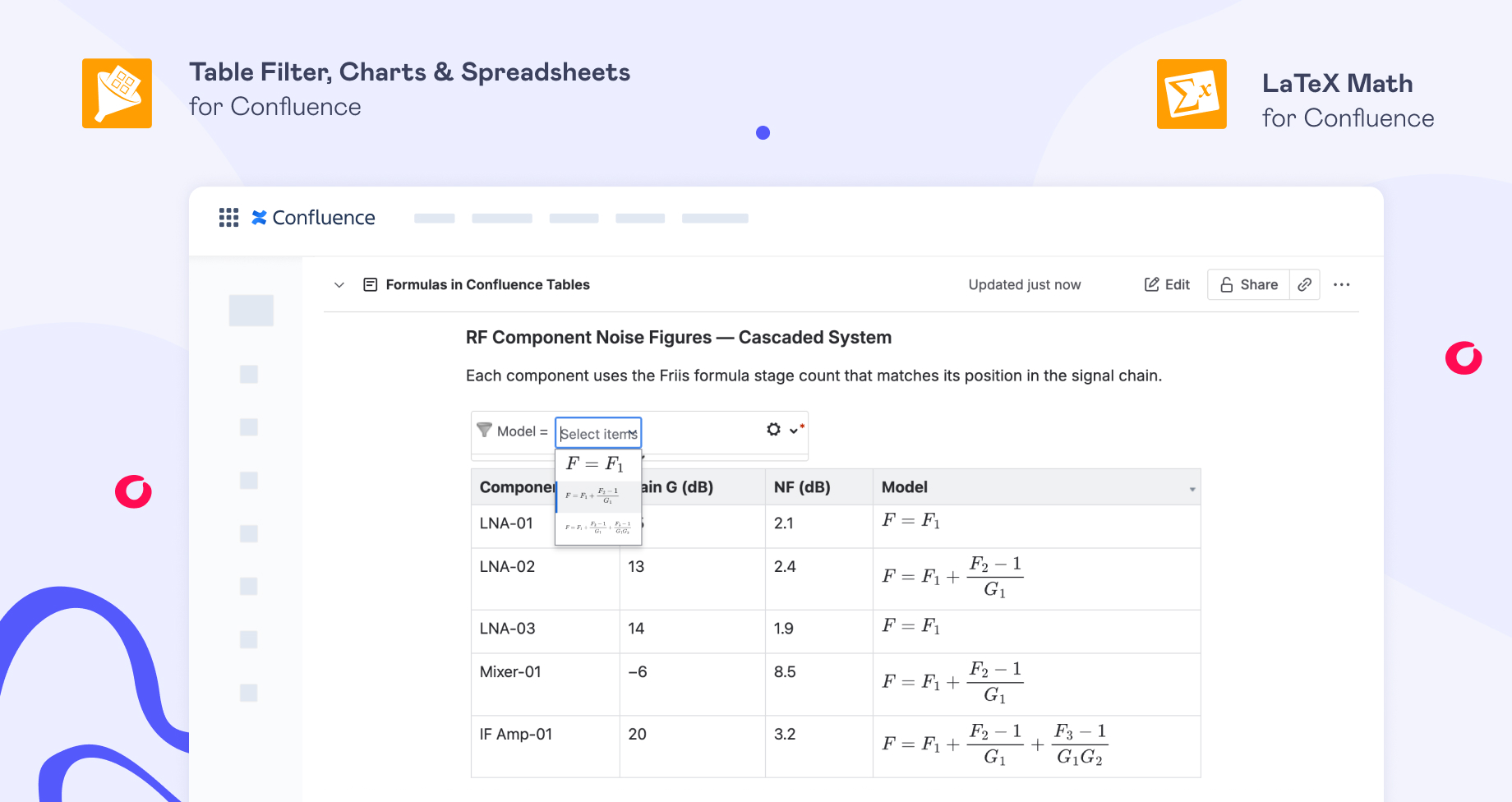1512x802 pixels.
Task: Collapse the sidebar chevron beside page title
Action: coord(339,285)
